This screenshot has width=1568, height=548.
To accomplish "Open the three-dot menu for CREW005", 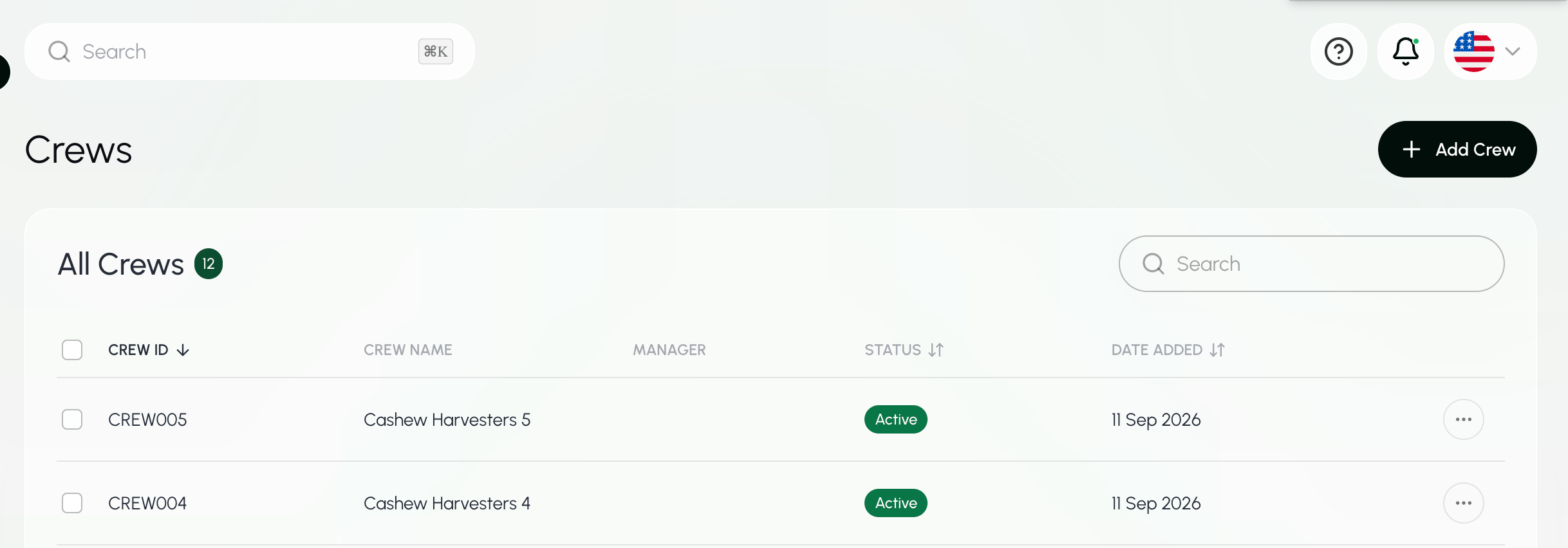I will tap(1463, 419).
